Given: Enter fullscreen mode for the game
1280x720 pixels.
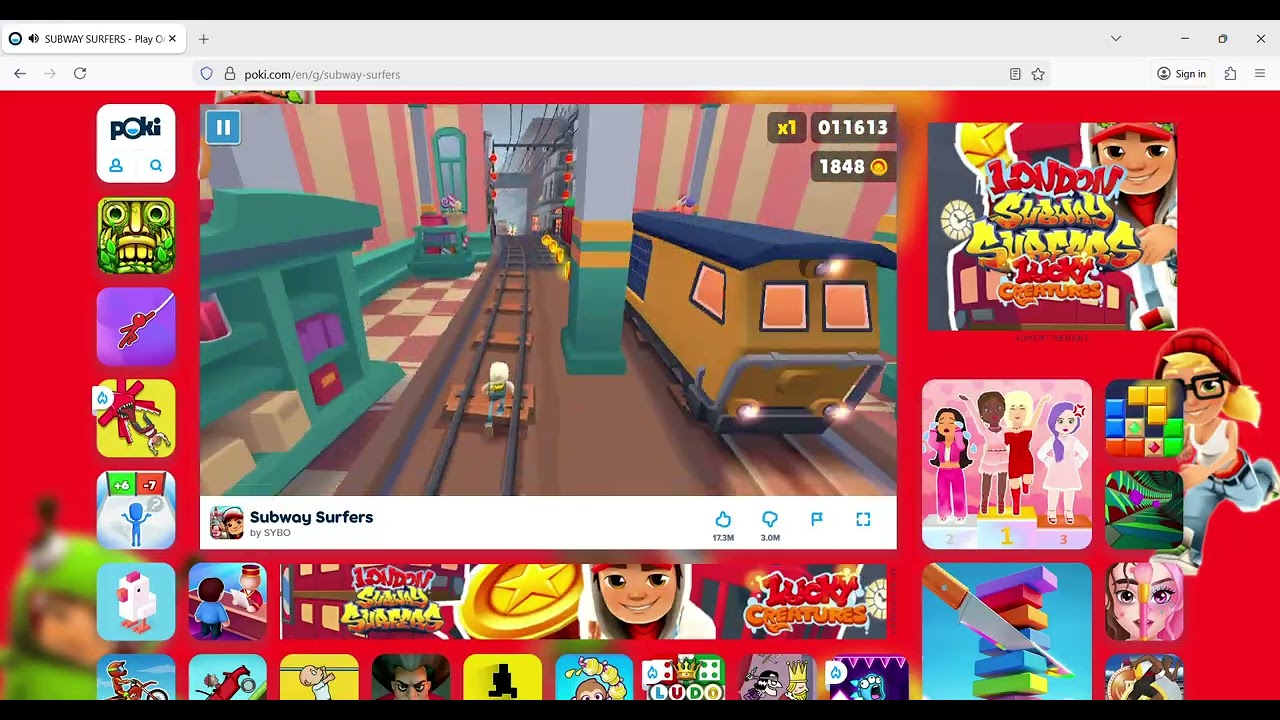Looking at the screenshot, I should [x=863, y=519].
